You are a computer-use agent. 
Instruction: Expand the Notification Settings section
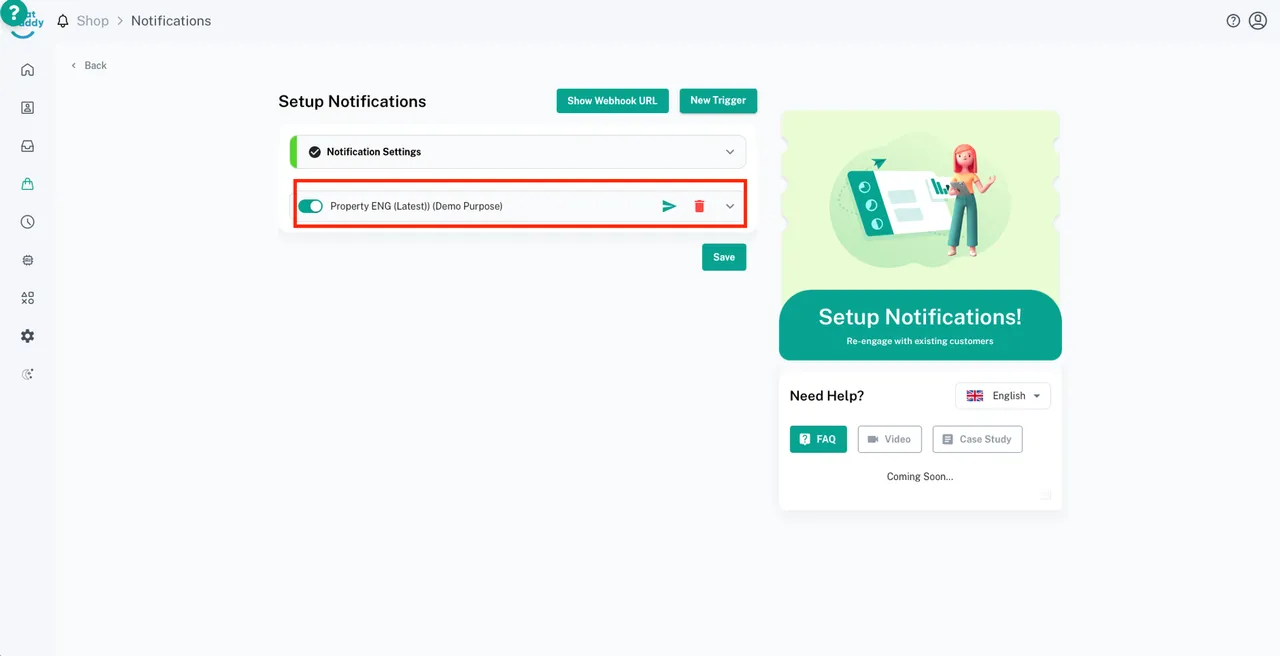coord(730,152)
